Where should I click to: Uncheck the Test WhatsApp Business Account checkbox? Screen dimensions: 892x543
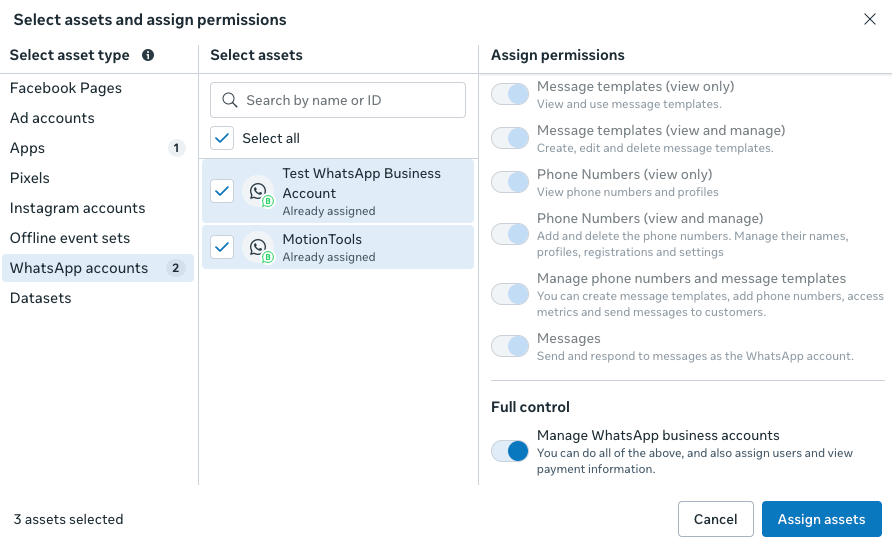[x=222, y=191]
